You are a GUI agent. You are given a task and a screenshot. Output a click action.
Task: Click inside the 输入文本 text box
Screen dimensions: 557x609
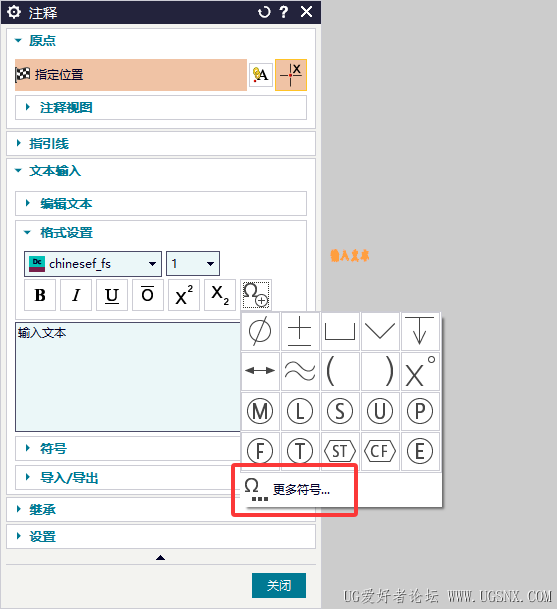tap(127, 377)
